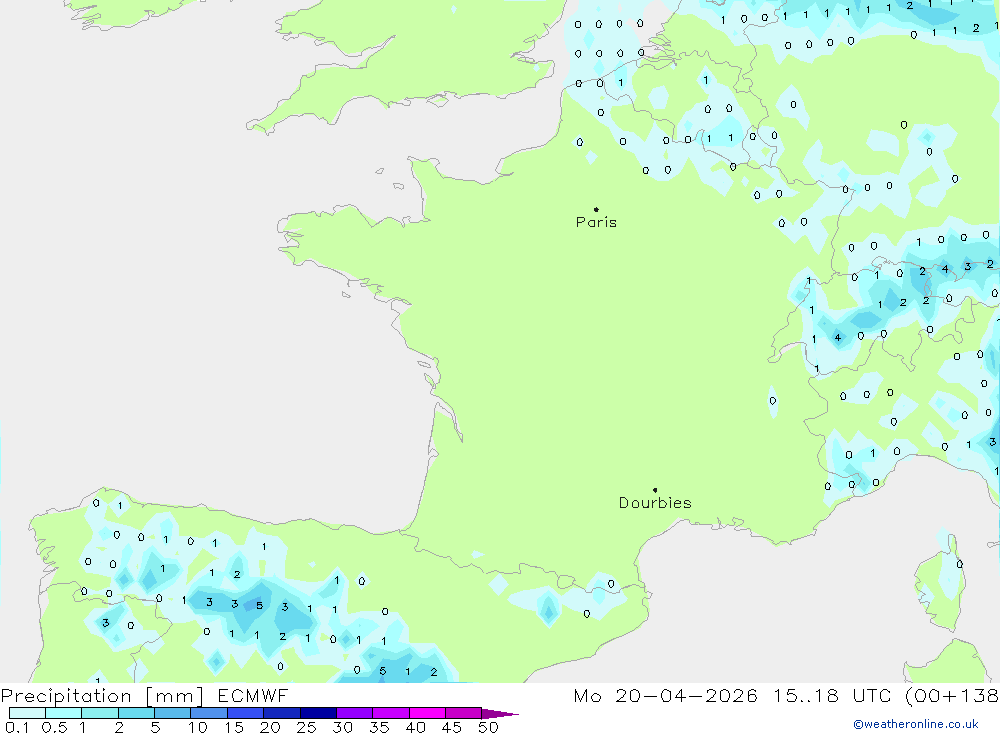Pick the 40–45 mm magenta legend swatch
Screen dimensions: 1000x733
[427, 713]
